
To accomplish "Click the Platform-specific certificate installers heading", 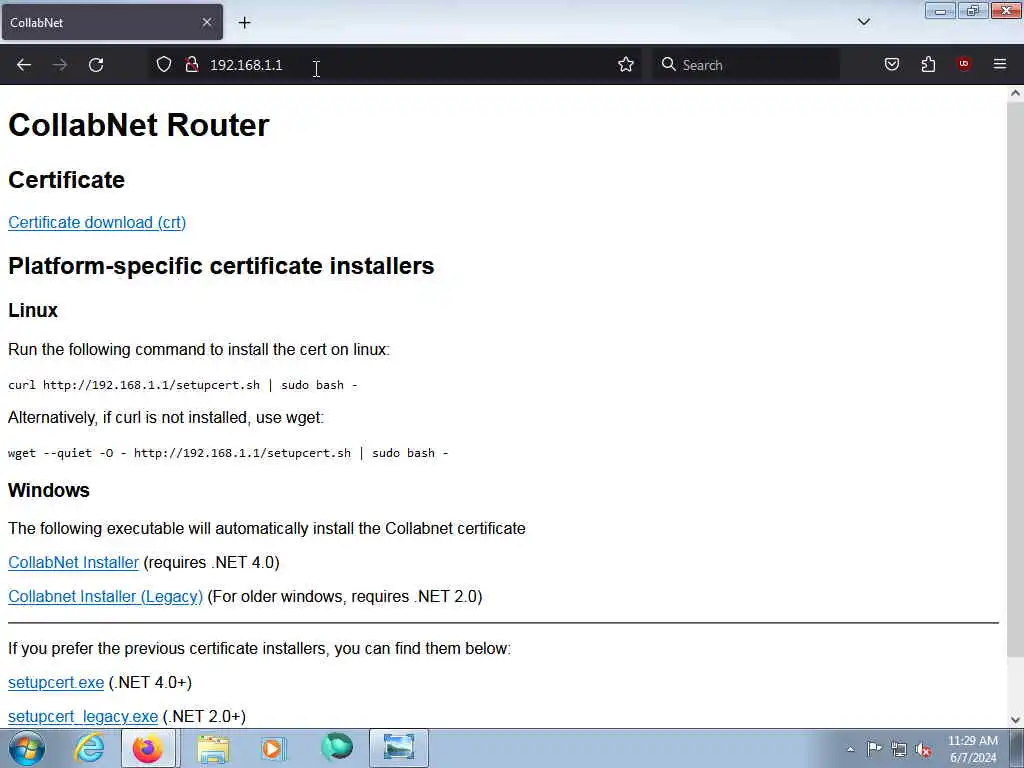I will (221, 266).
